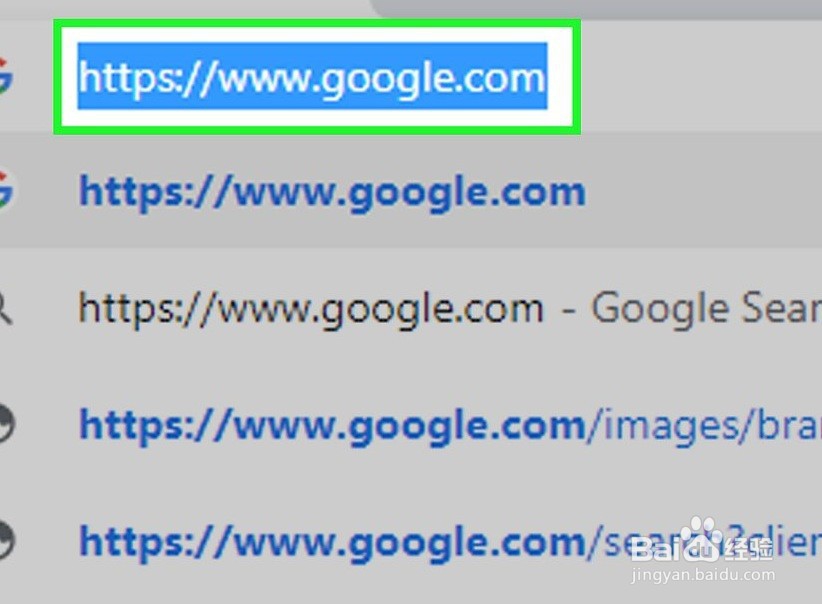The height and width of the screenshot is (604, 822).
Task: Click the globe icon beside the images/bran suggestion
Action: click(x=6, y=423)
